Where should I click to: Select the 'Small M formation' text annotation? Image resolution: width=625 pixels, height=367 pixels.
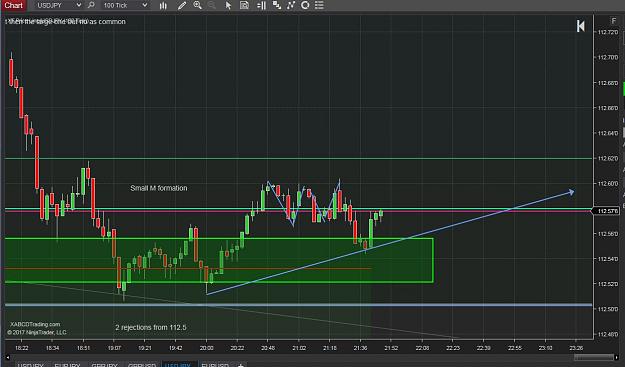(159, 188)
